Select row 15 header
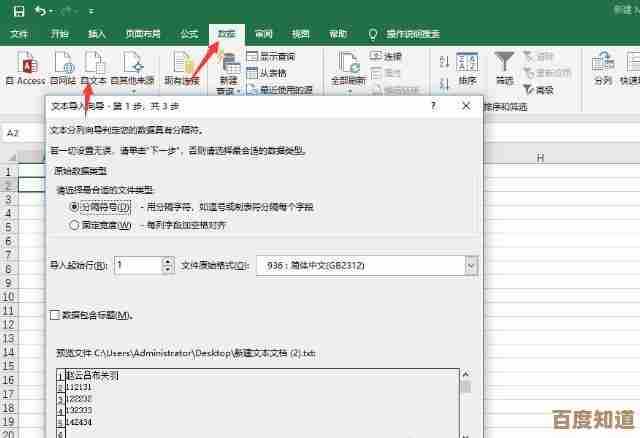Image resolution: width=640 pixels, height=438 pixels. click(9, 366)
